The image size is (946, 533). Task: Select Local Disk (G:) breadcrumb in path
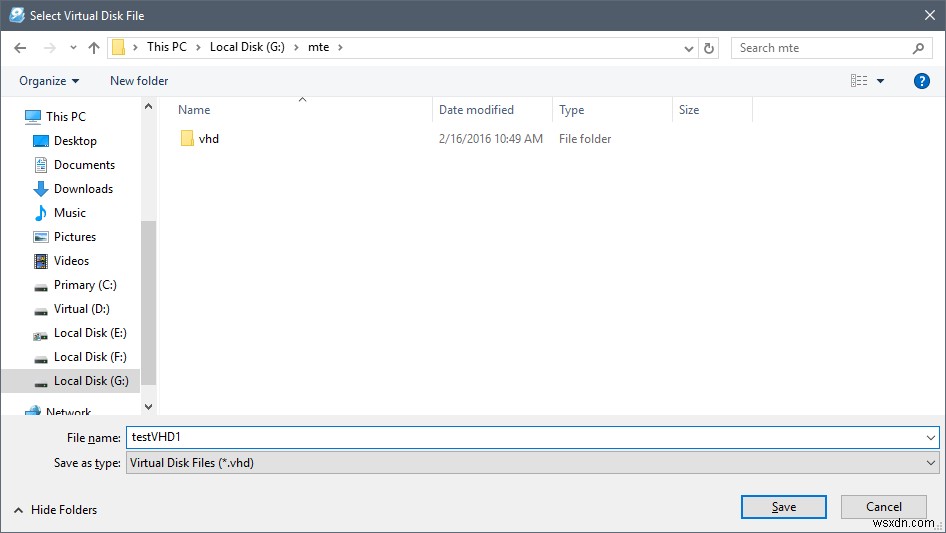point(247,47)
